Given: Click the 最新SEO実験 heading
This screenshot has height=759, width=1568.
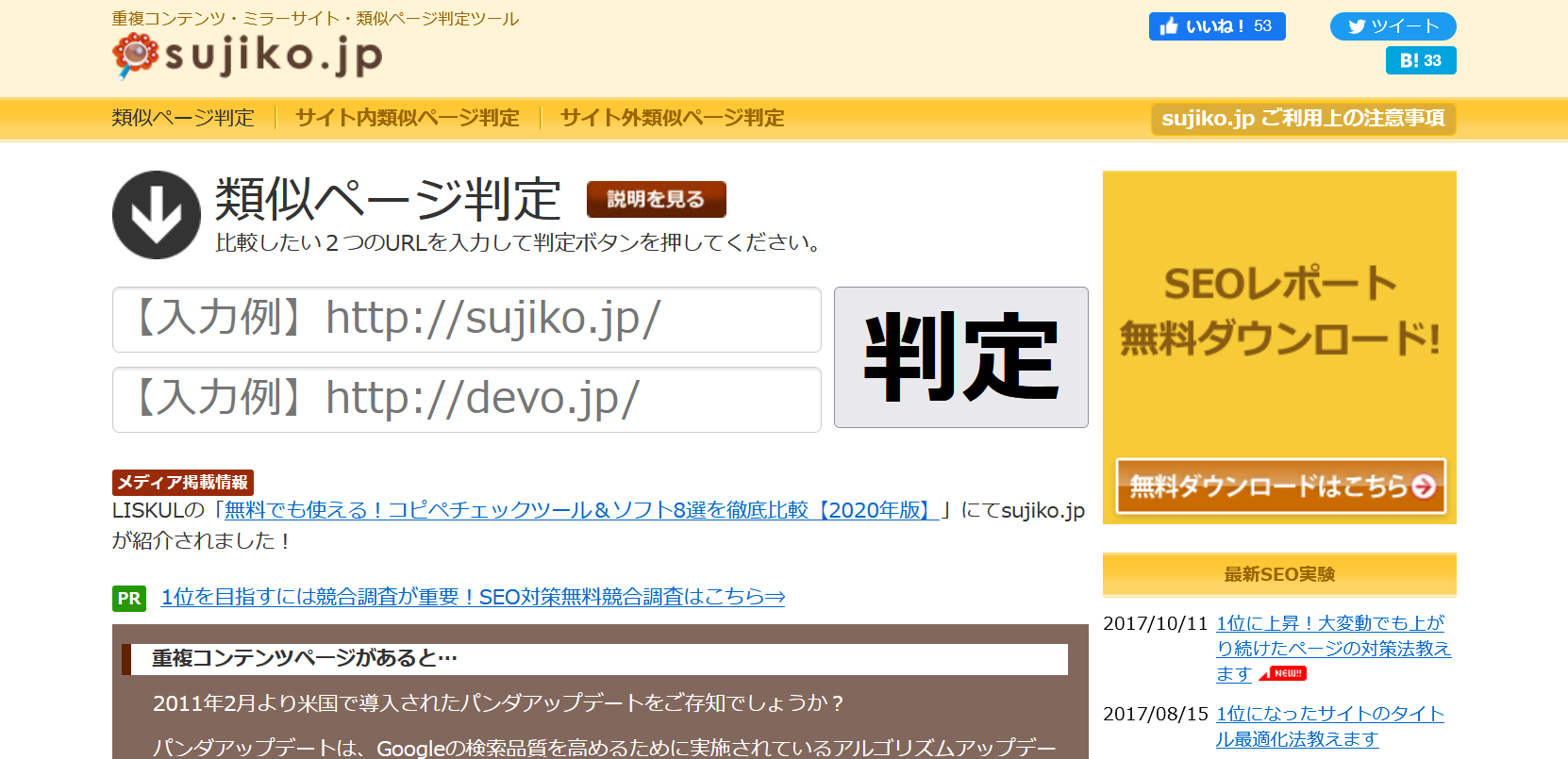Looking at the screenshot, I should (x=1279, y=574).
